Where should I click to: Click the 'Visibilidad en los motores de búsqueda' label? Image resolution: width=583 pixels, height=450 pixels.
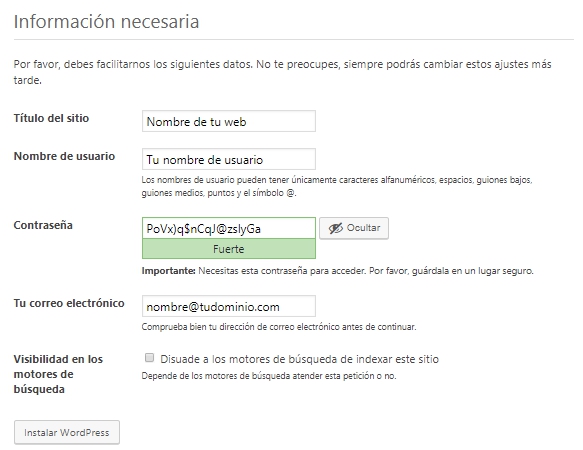58,374
